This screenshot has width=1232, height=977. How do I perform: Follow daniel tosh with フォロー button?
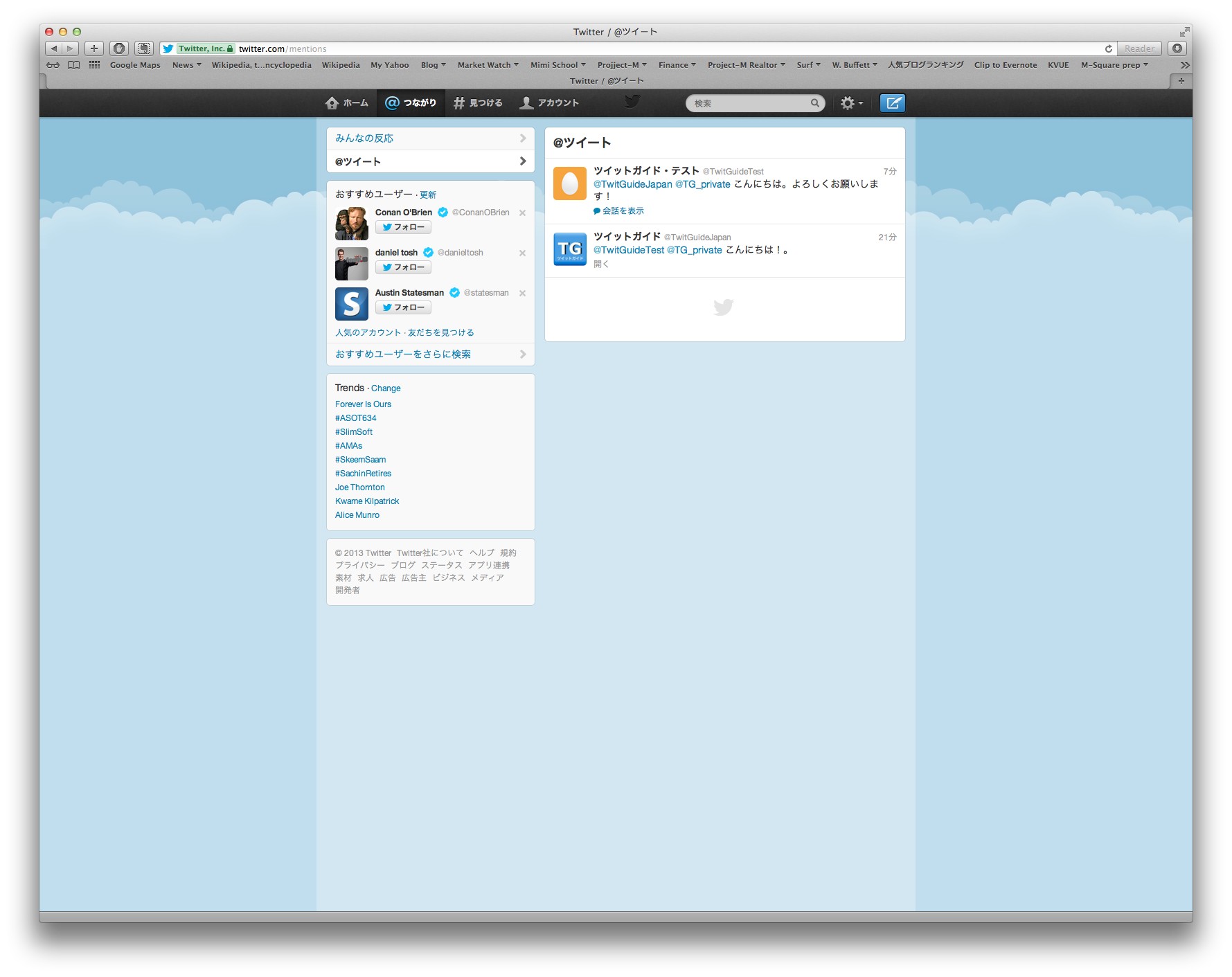pos(403,267)
